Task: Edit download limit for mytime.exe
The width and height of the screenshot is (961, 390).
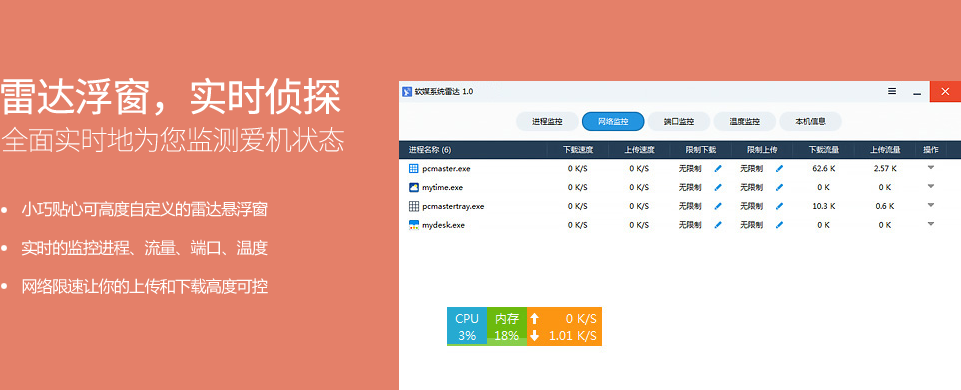Action: 718,187
